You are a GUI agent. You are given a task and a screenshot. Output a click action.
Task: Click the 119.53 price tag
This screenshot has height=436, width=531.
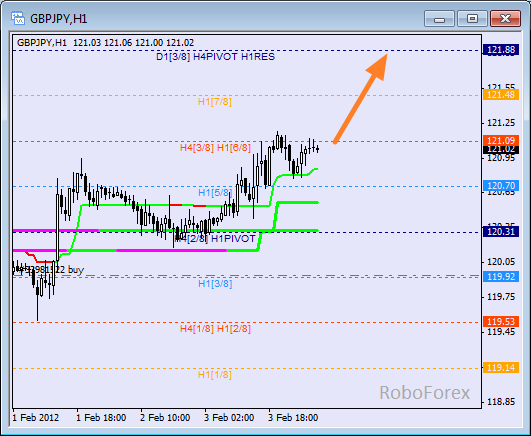[501, 321]
